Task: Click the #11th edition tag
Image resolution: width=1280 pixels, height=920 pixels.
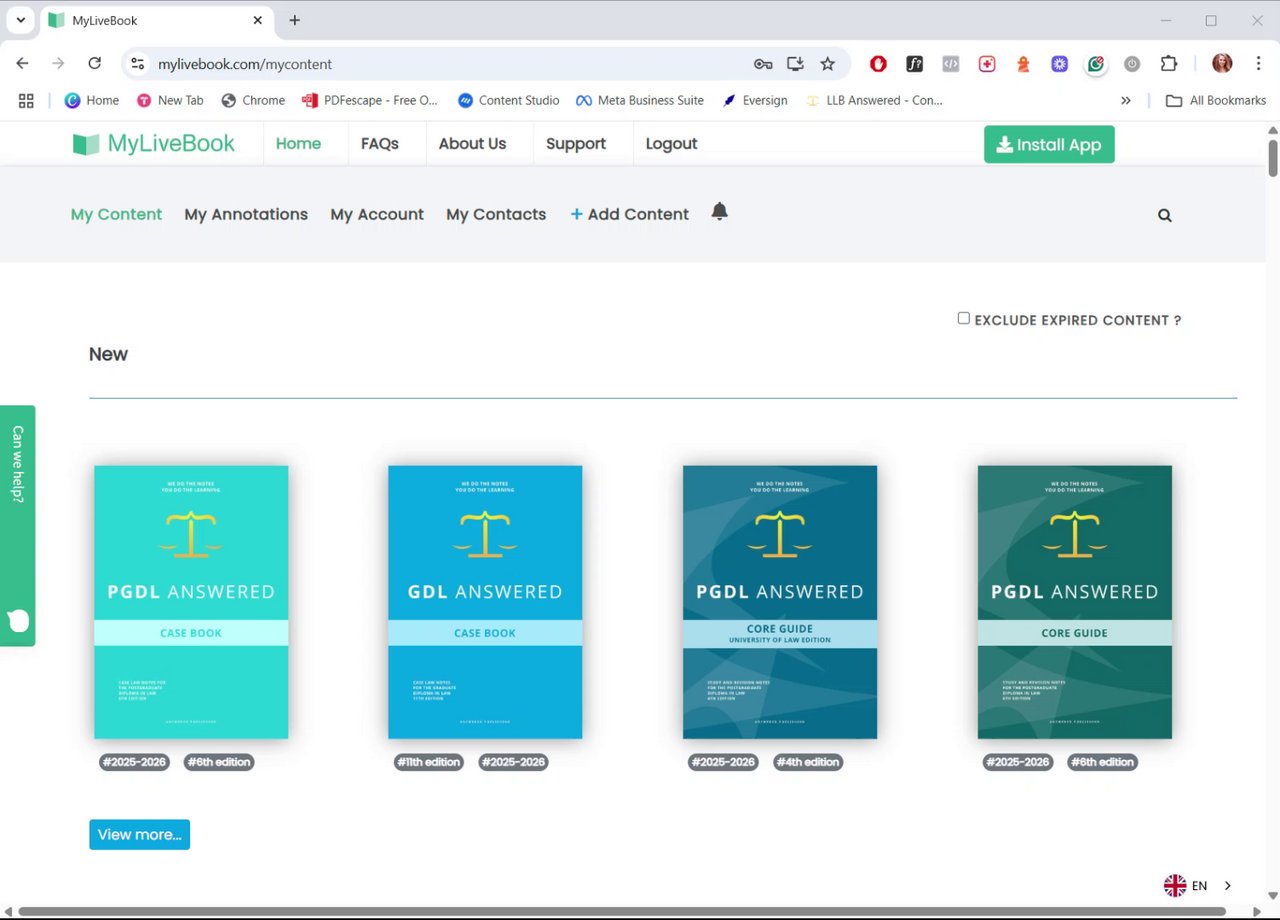Action: click(429, 762)
